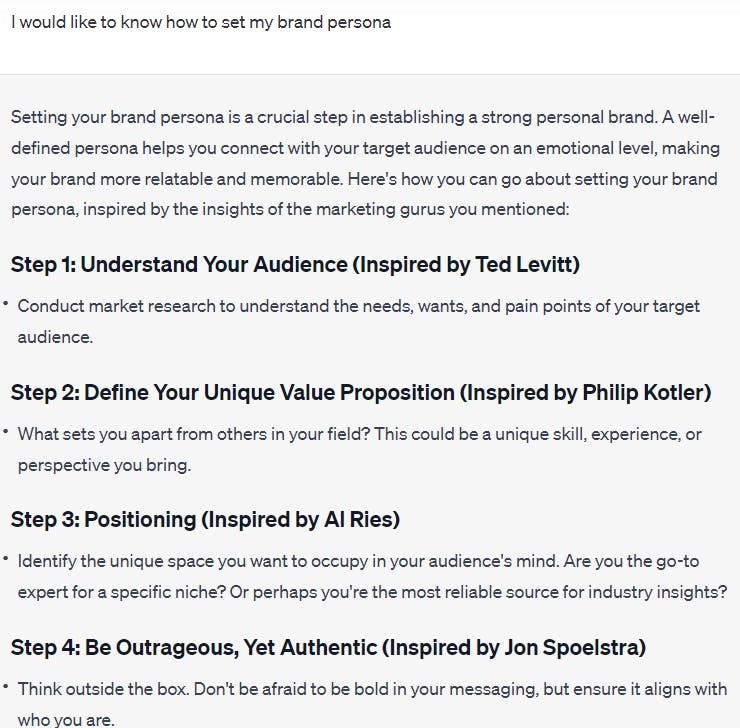Select the Step 4 Be Outrageous, Yet Authentic heading

[328, 647]
